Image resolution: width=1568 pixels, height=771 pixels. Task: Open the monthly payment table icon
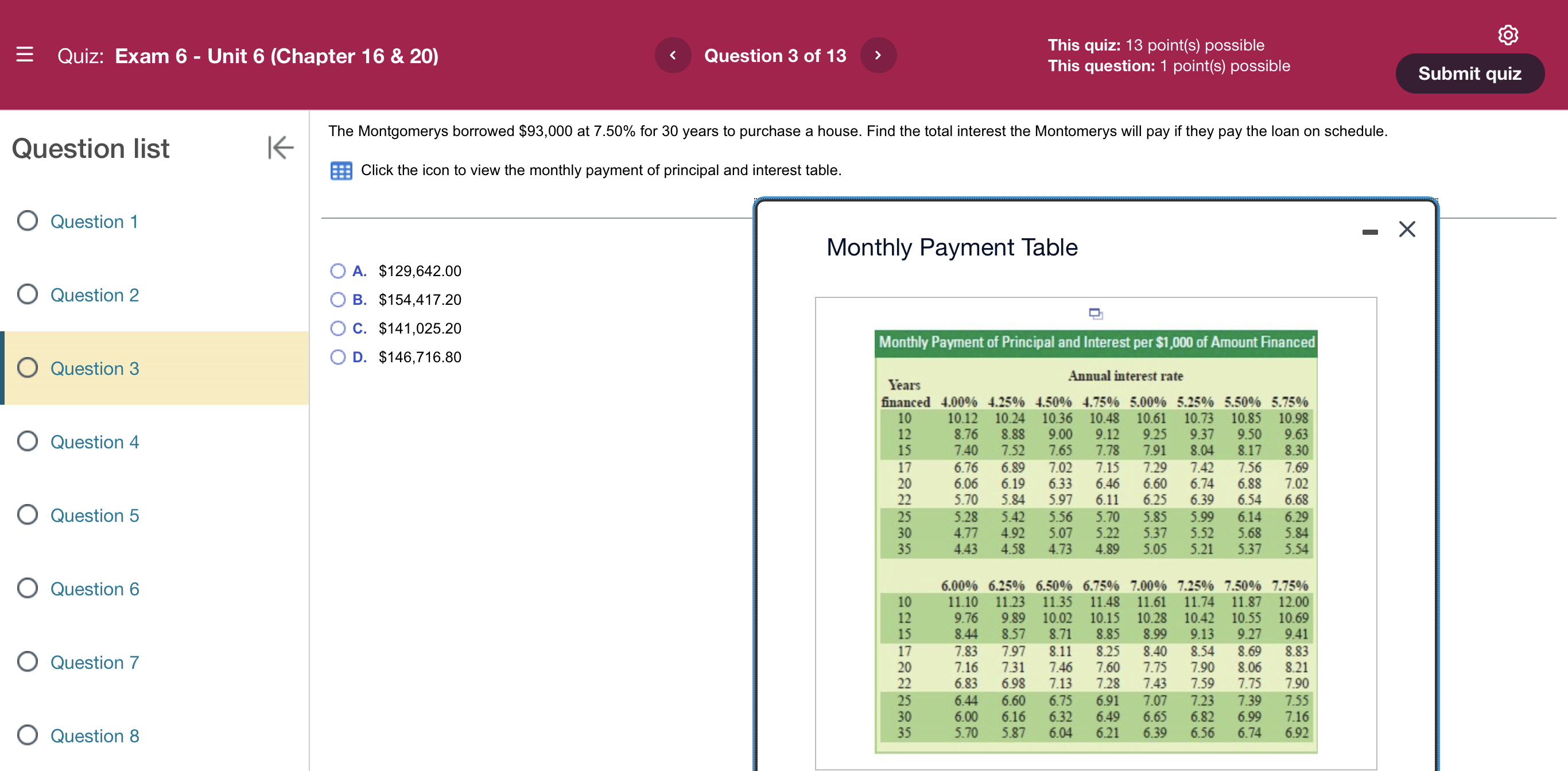341,171
